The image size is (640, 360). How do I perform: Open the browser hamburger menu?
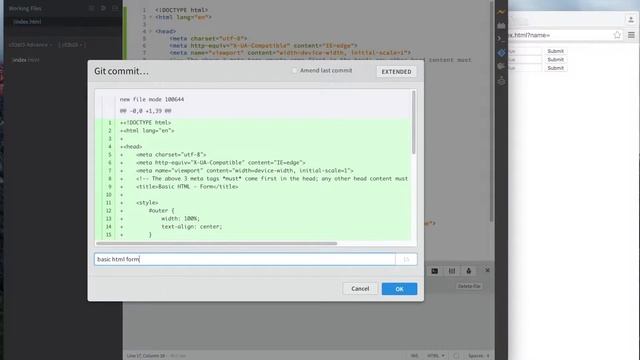pyautogui.click(x=631, y=35)
